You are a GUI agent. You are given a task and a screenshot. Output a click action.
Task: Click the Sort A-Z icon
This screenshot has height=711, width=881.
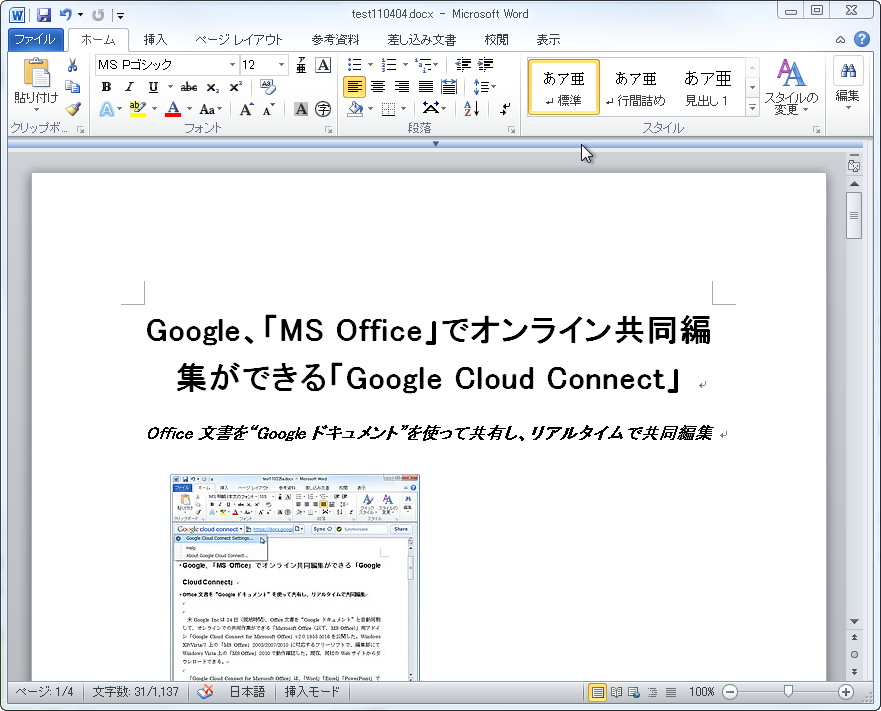(471, 108)
